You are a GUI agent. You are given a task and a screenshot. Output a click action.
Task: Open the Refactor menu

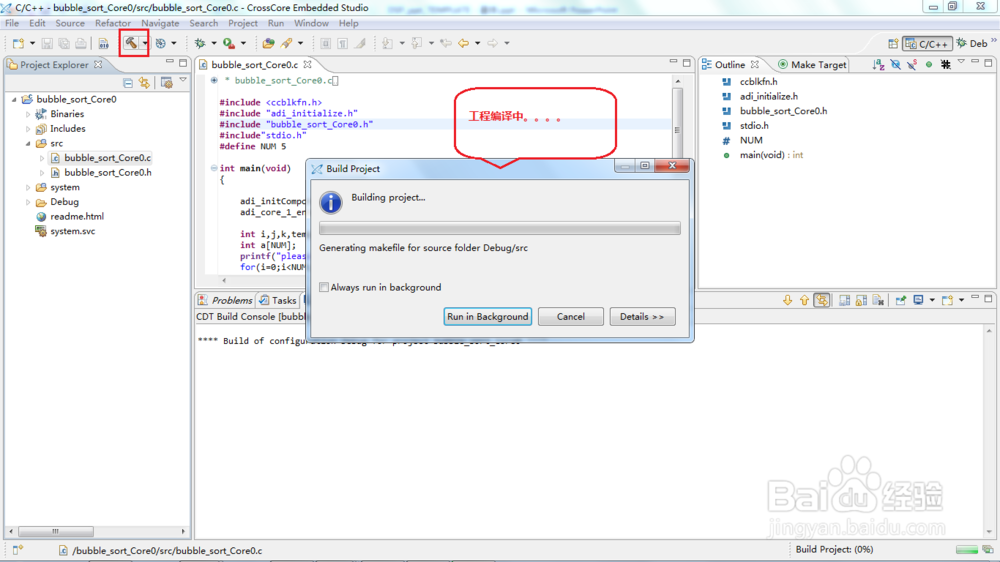[113, 23]
